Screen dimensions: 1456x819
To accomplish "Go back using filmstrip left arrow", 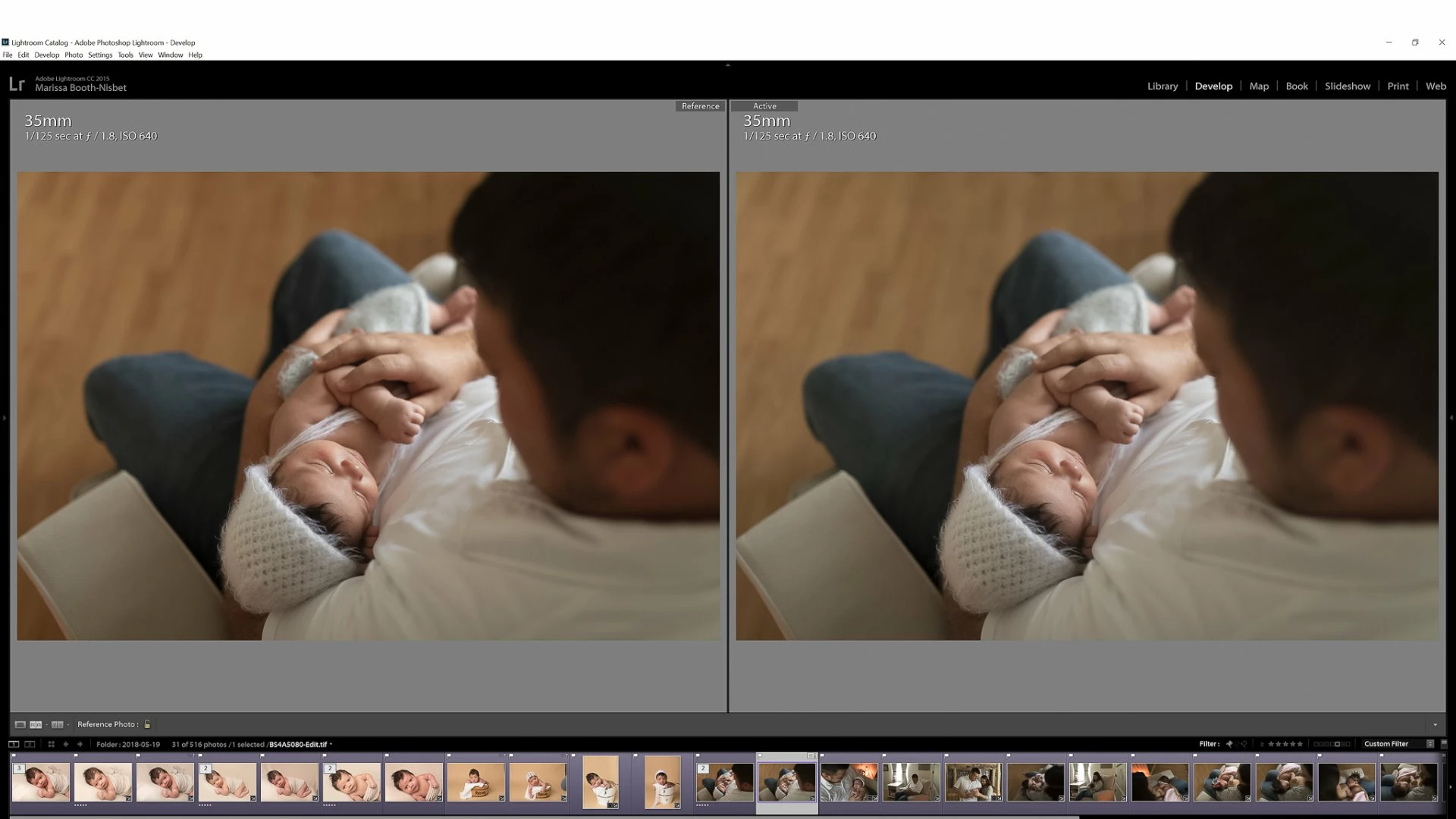I will point(66,744).
